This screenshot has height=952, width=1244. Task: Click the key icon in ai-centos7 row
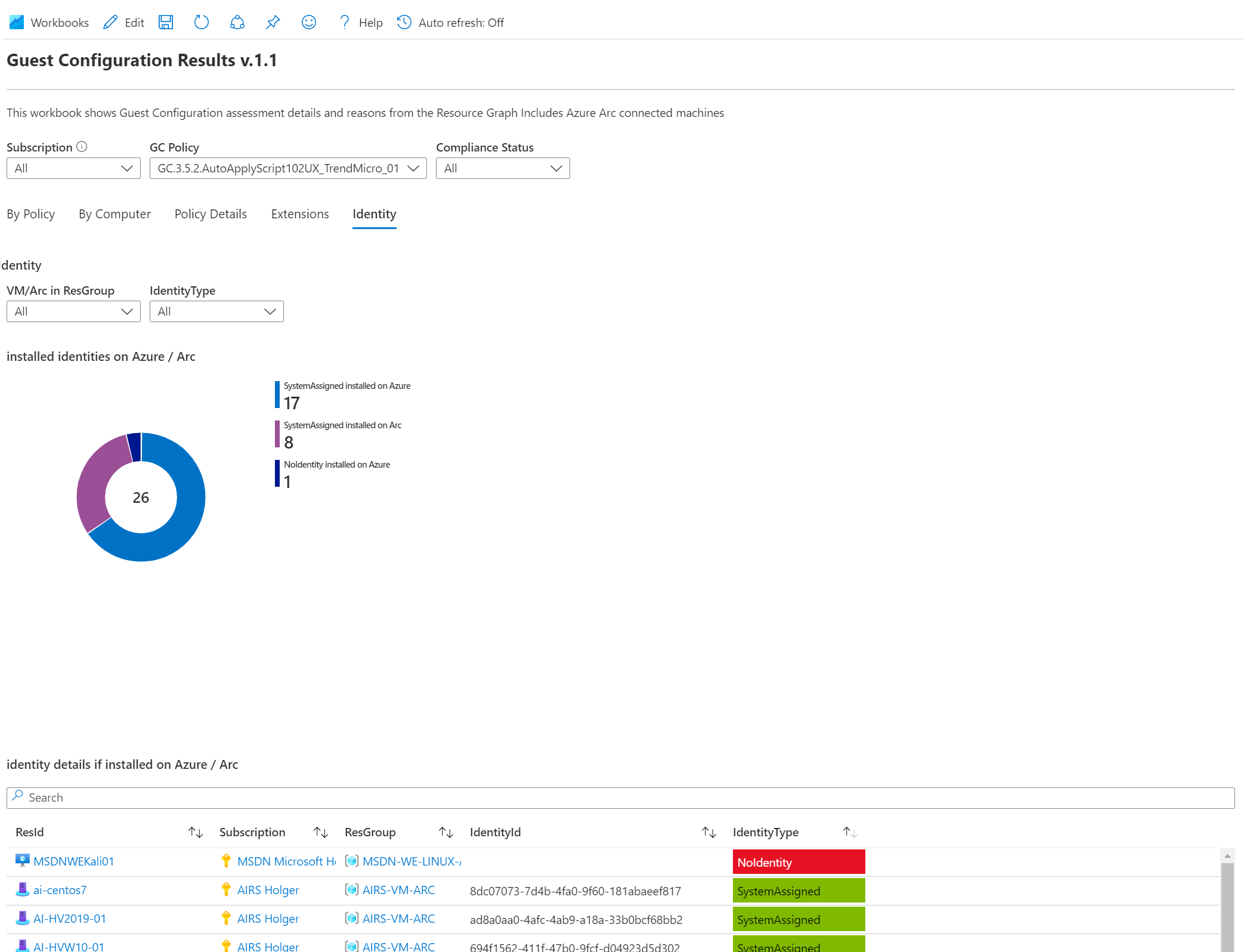[x=226, y=889]
